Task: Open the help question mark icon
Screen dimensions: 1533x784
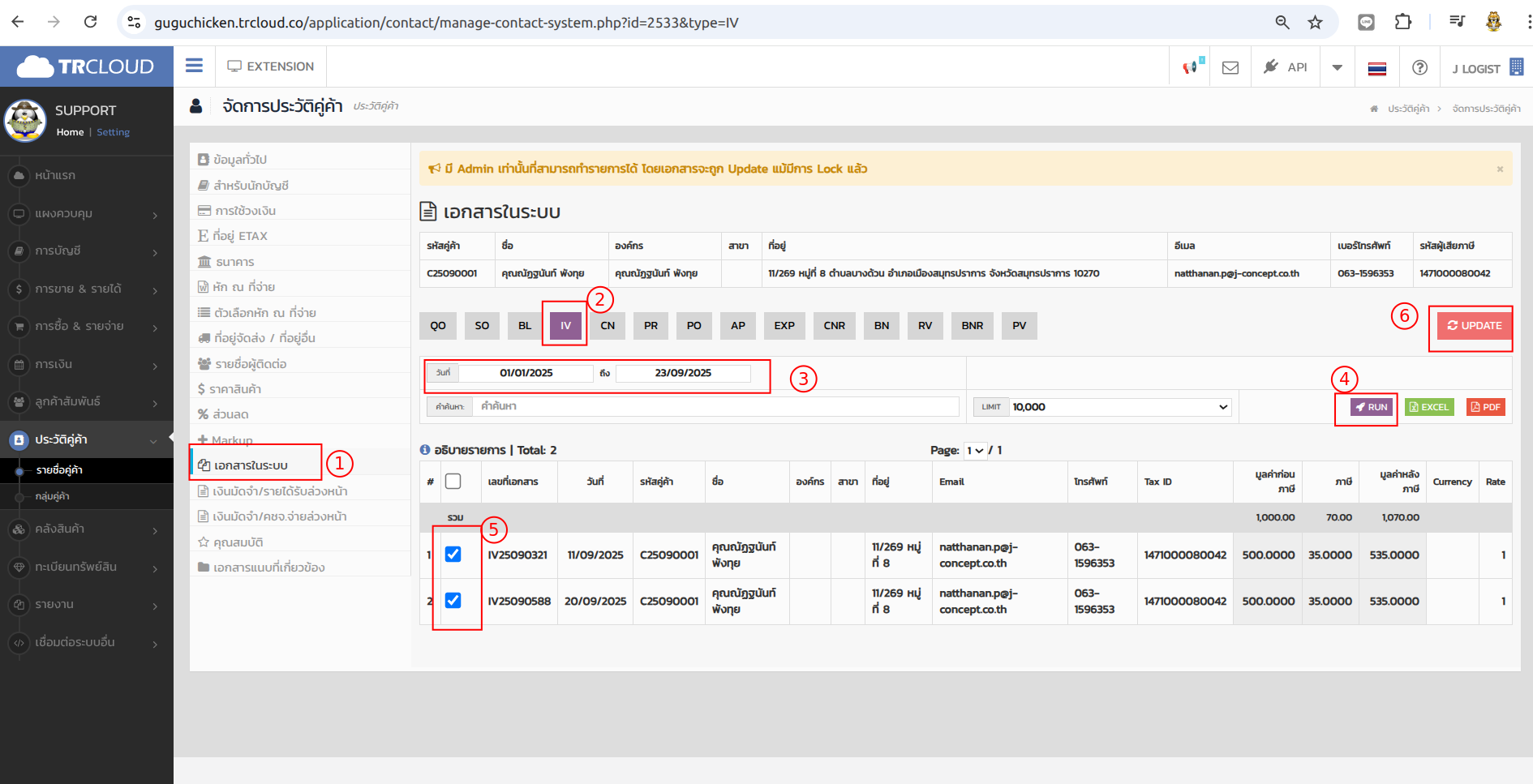Action: [x=1419, y=67]
